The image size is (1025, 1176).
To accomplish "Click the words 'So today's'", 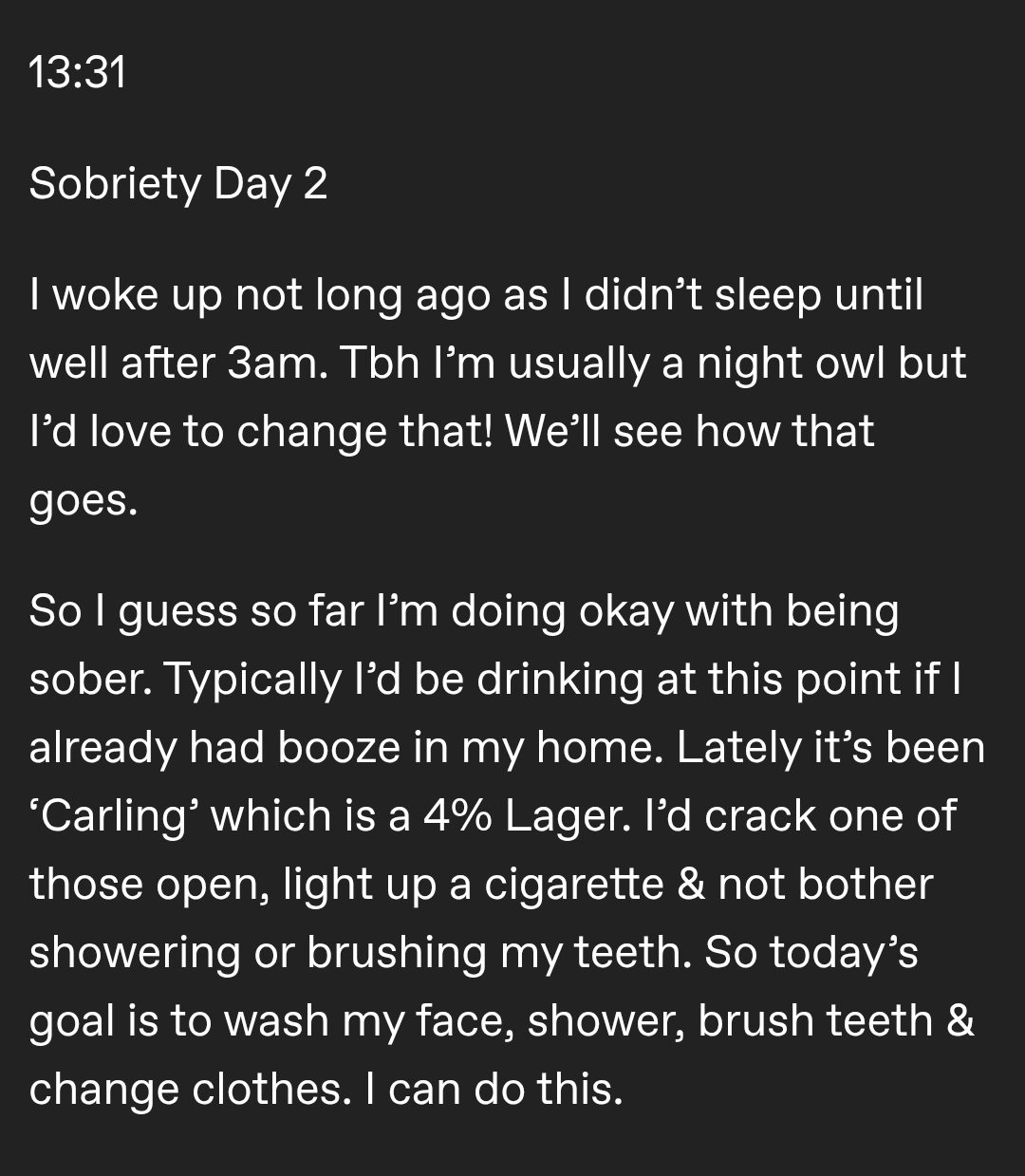I will coord(811,953).
